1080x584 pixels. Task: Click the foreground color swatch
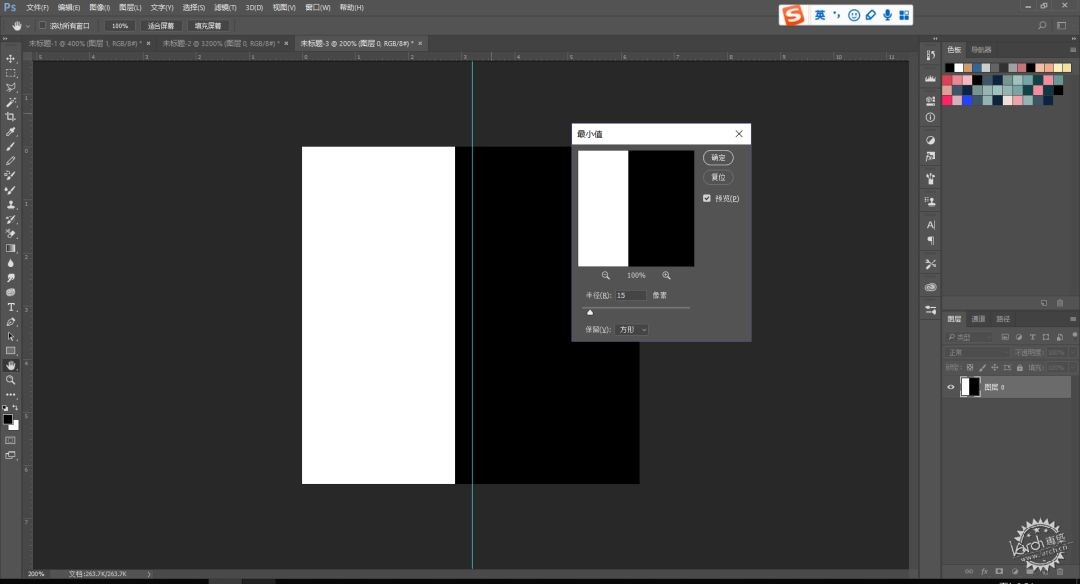[x=8, y=419]
